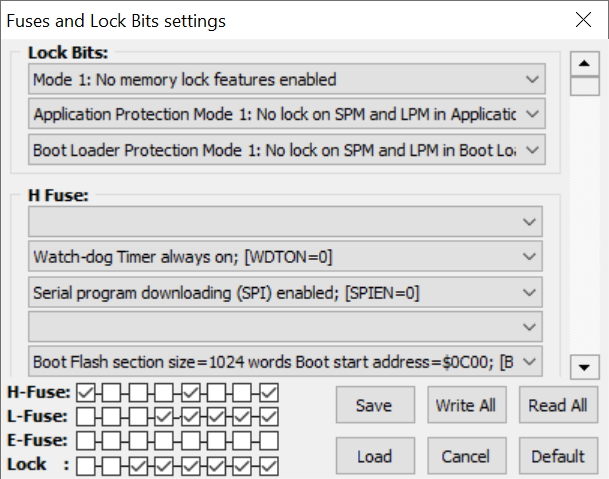Image resolution: width=609 pixels, height=479 pixels.
Task: Click the Save button
Action: [374, 406]
